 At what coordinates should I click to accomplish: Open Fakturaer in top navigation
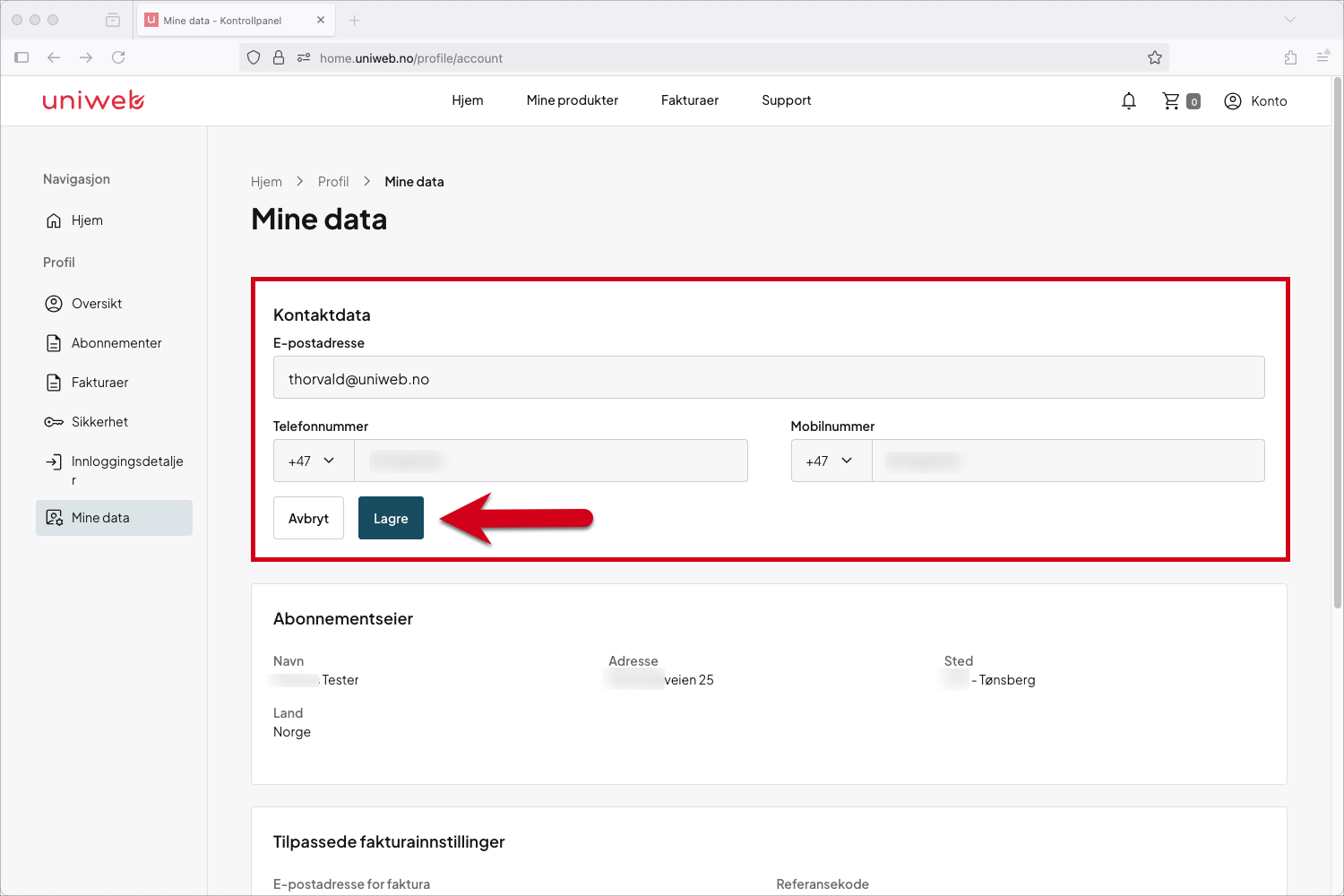pos(690,100)
